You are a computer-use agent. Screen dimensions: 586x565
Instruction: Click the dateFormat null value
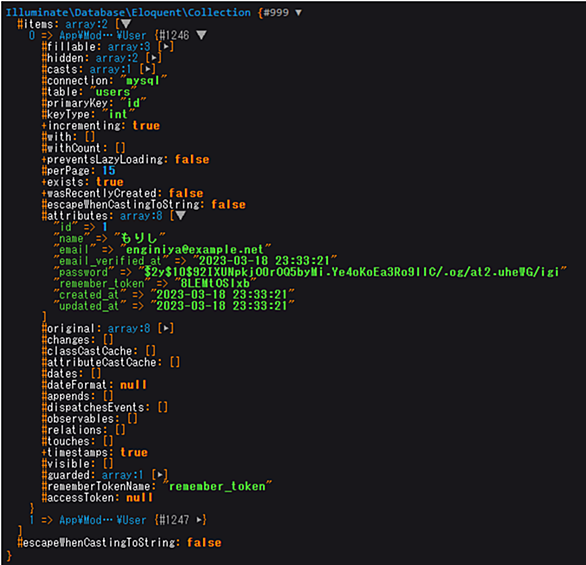coord(133,385)
